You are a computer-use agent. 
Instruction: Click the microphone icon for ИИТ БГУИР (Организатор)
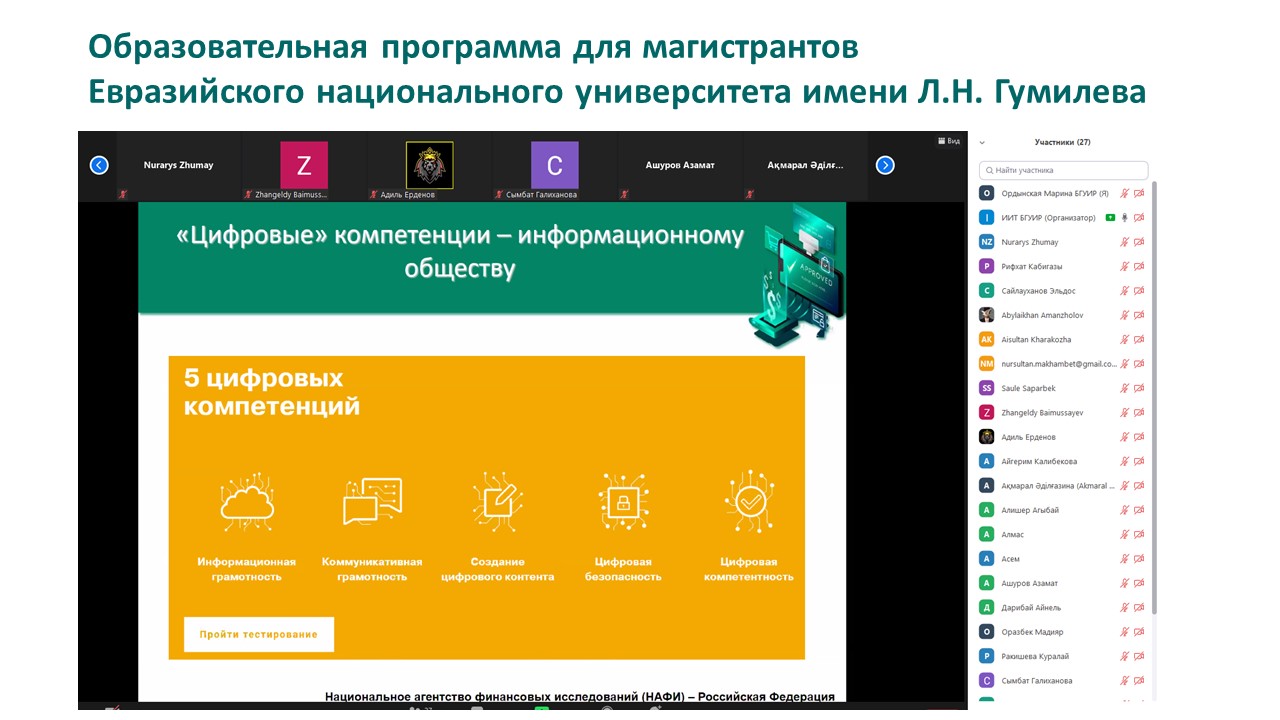(1124, 218)
